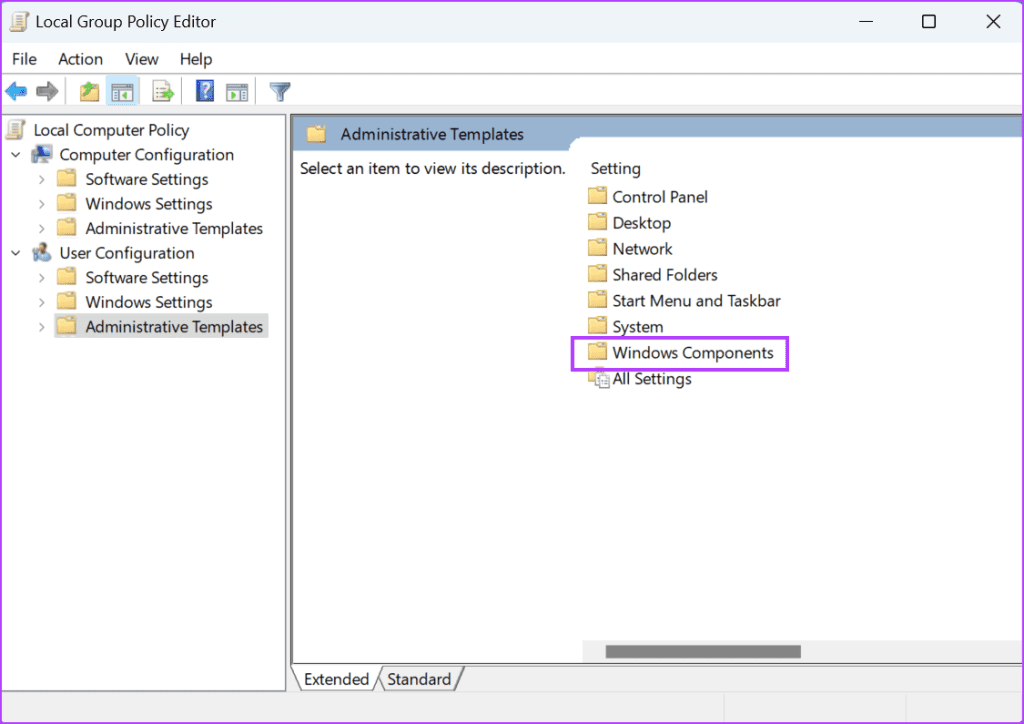The width and height of the screenshot is (1024, 724).
Task: Click the Local Computer Policy scroll icon
Action: 16,130
